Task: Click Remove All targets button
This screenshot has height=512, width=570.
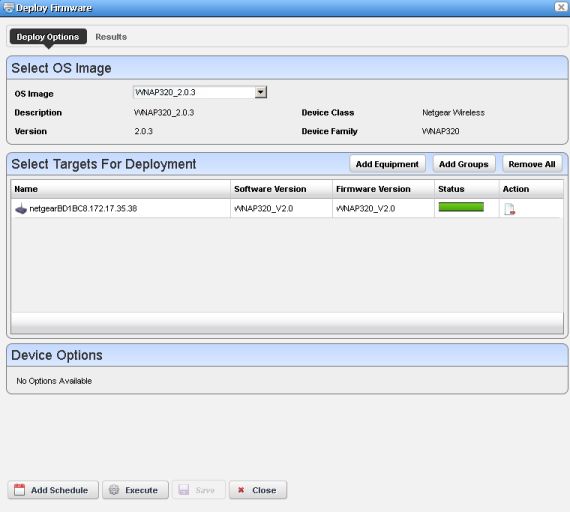Action: click(x=532, y=164)
